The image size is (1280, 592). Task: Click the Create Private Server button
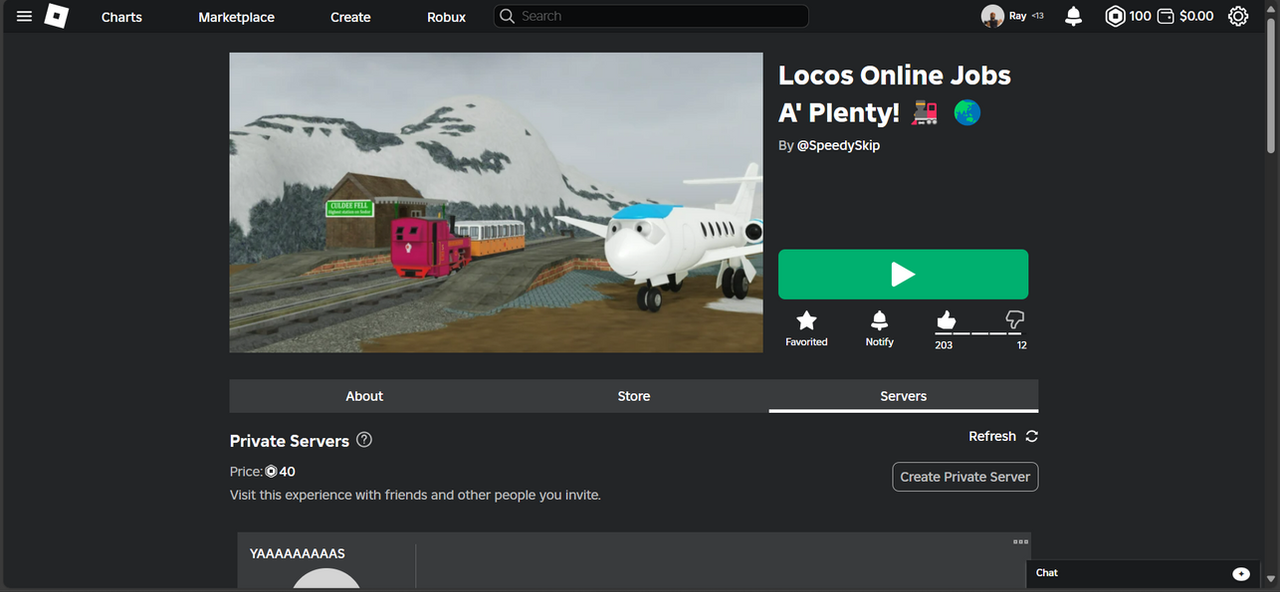point(965,477)
